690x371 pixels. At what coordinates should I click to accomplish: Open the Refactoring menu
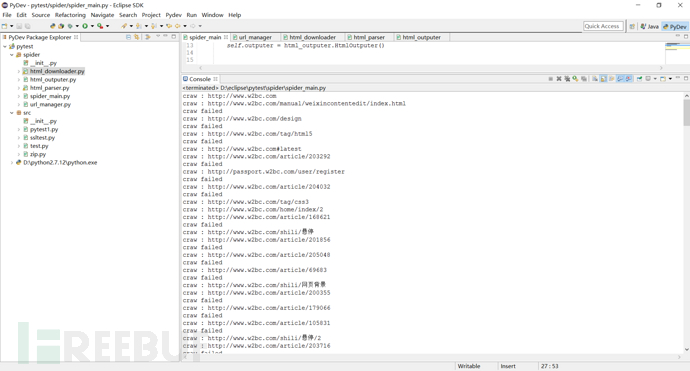(x=70, y=15)
